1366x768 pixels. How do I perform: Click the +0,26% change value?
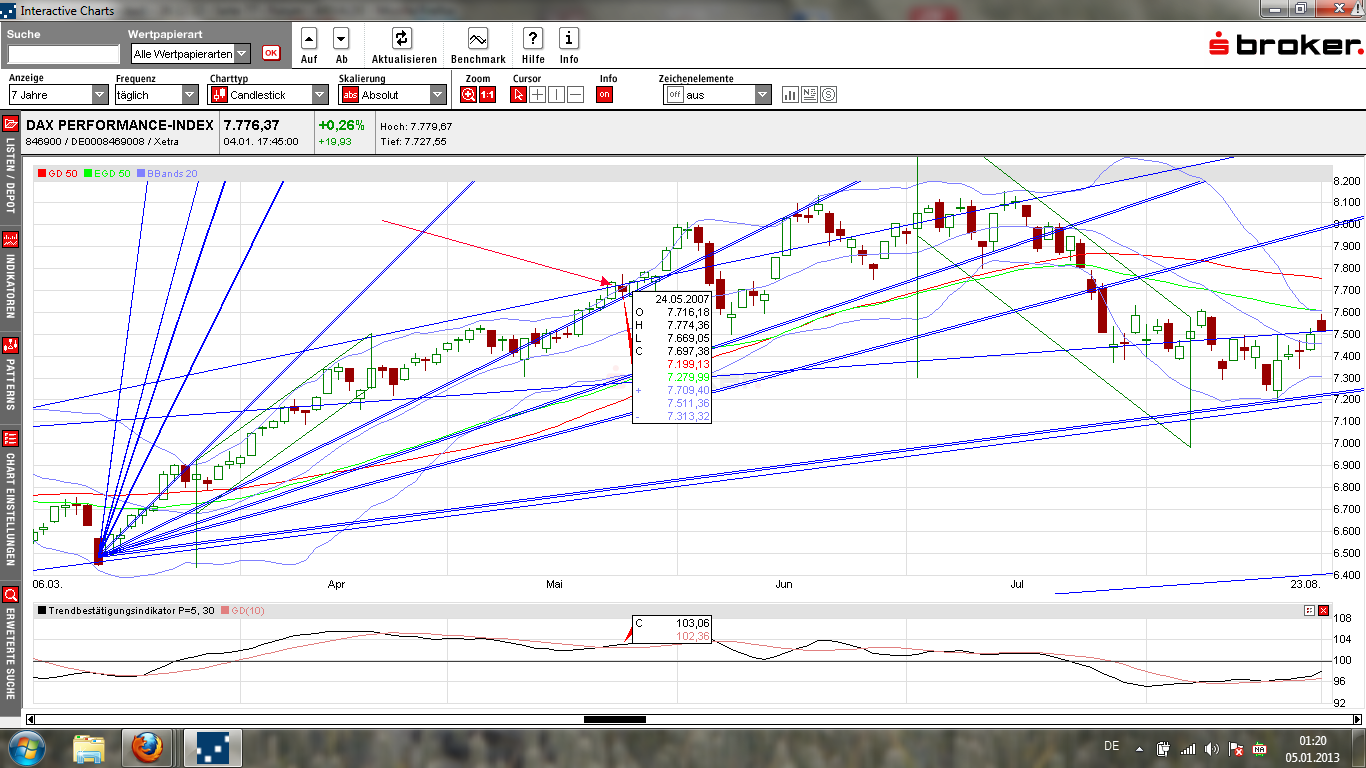(x=342, y=125)
